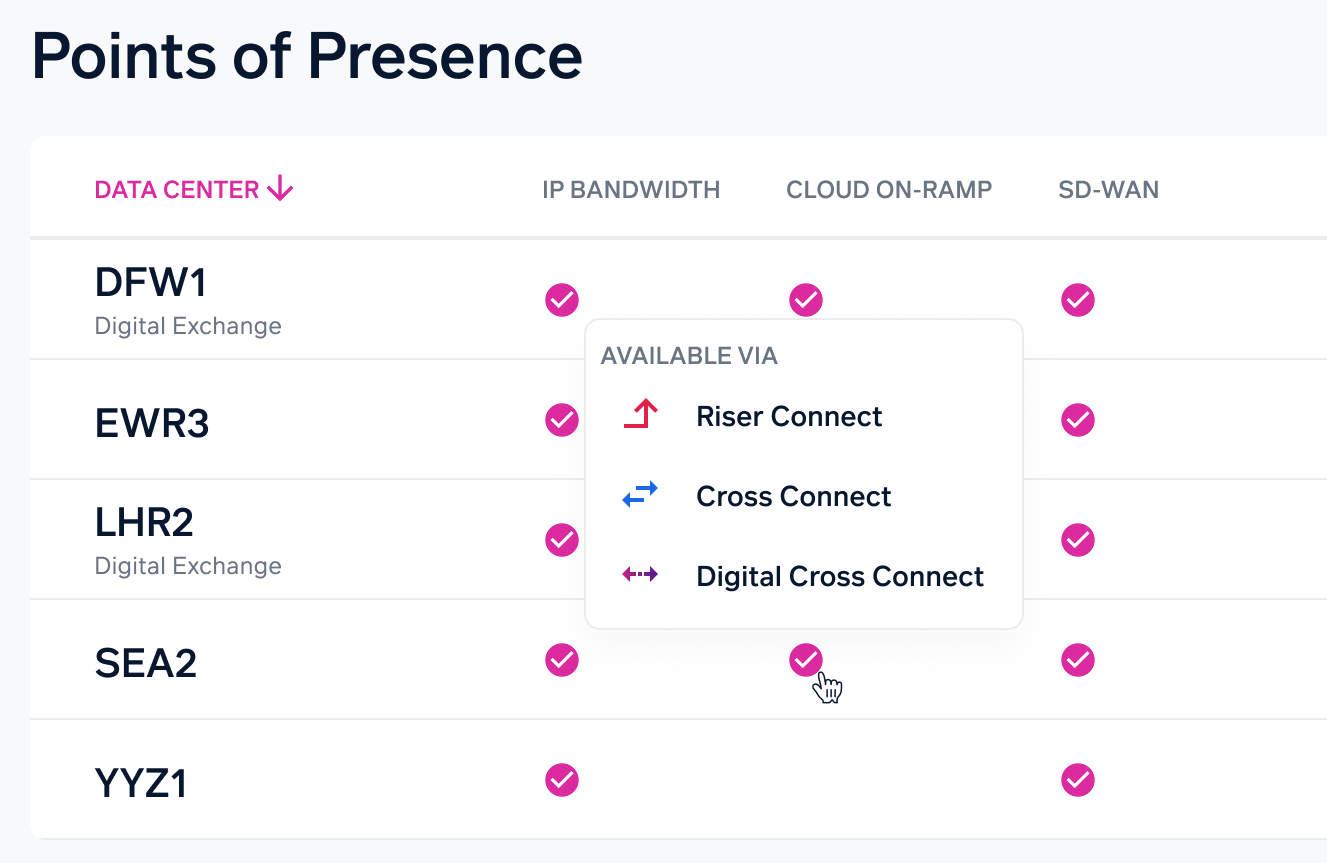Image resolution: width=1327 pixels, height=863 pixels.
Task: Click LHR2 IP Bandwidth checkmark icon
Action: tap(562, 539)
